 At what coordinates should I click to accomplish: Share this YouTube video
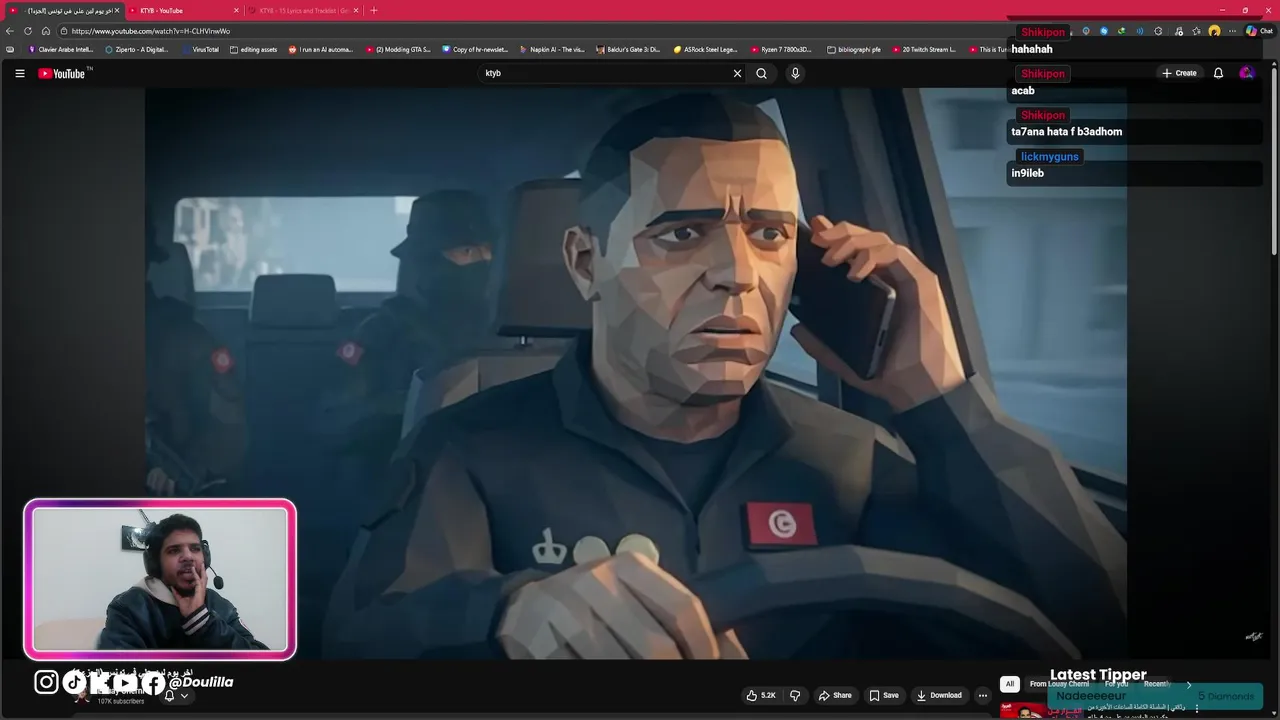835,695
